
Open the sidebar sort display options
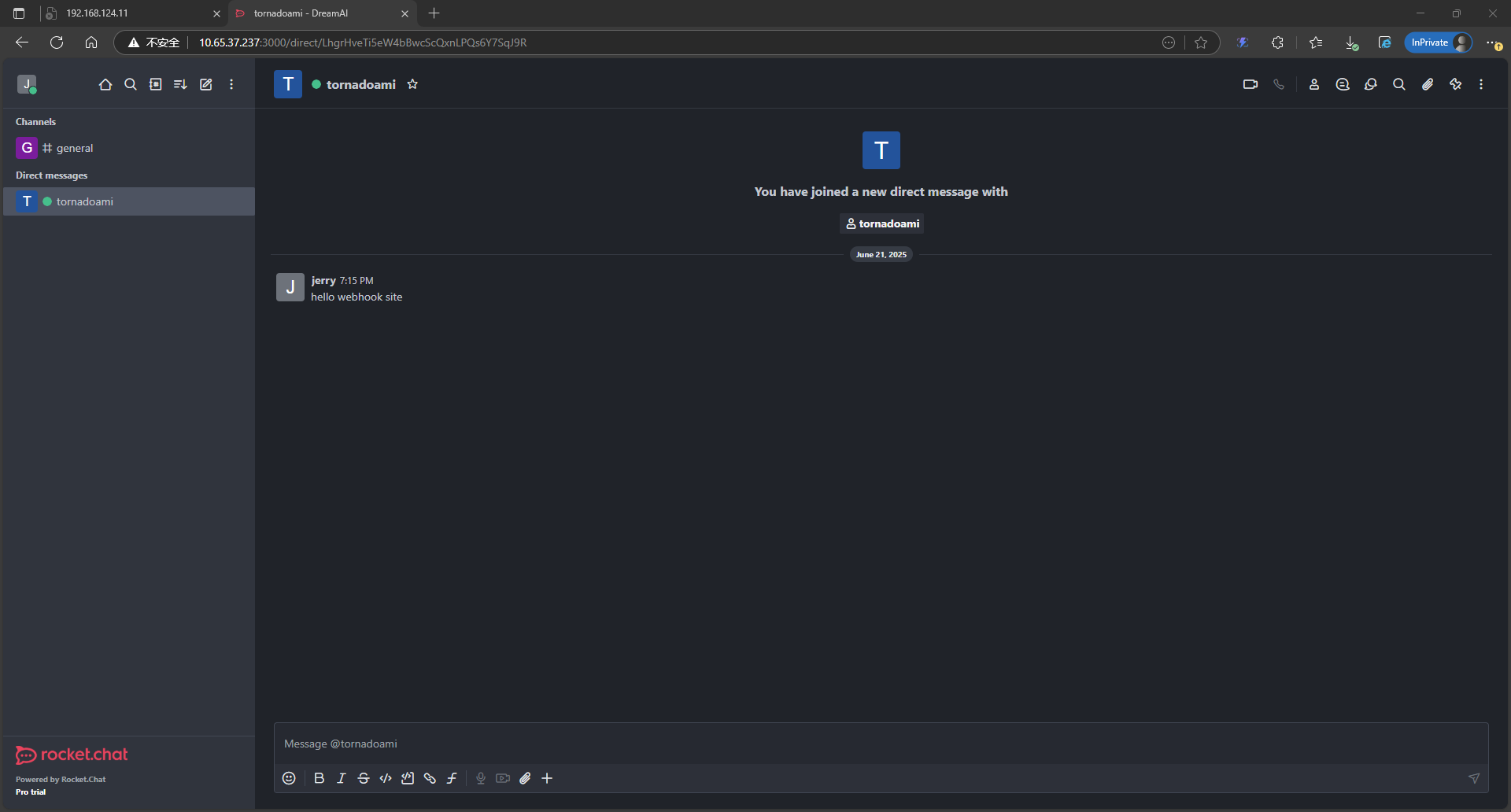pos(180,84)
